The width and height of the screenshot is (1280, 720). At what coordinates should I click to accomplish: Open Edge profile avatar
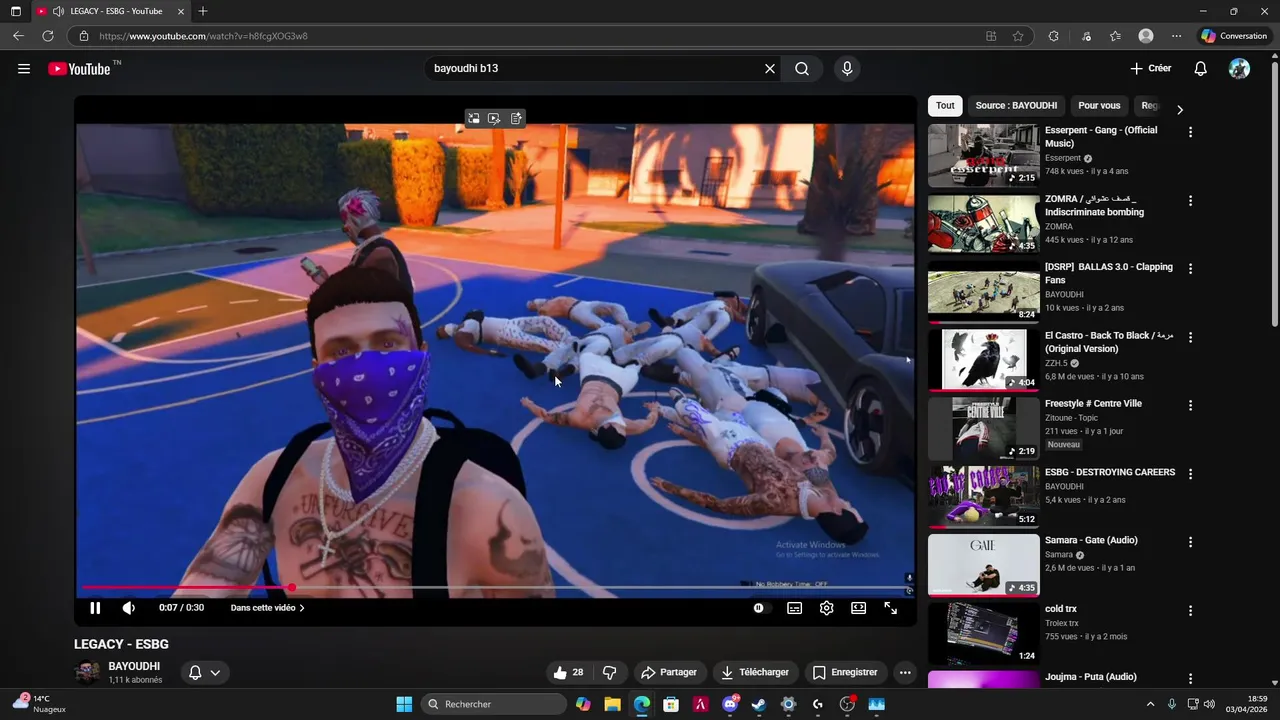tap(1146, 36)
